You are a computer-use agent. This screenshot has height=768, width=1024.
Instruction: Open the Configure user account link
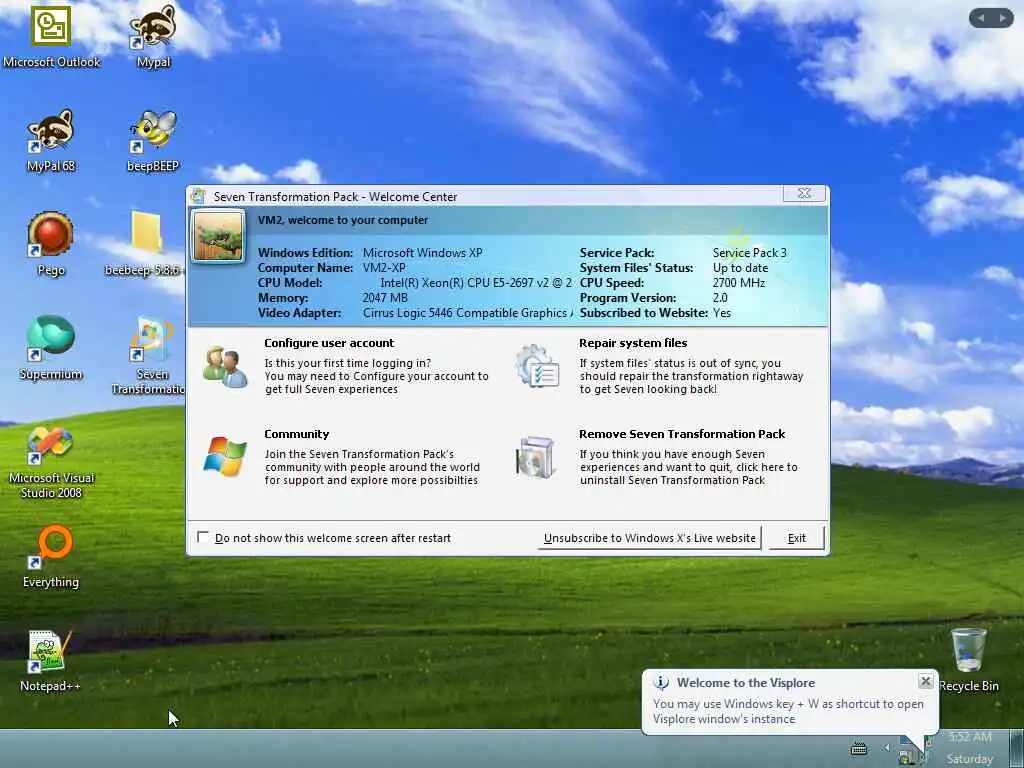pos(329,343)
